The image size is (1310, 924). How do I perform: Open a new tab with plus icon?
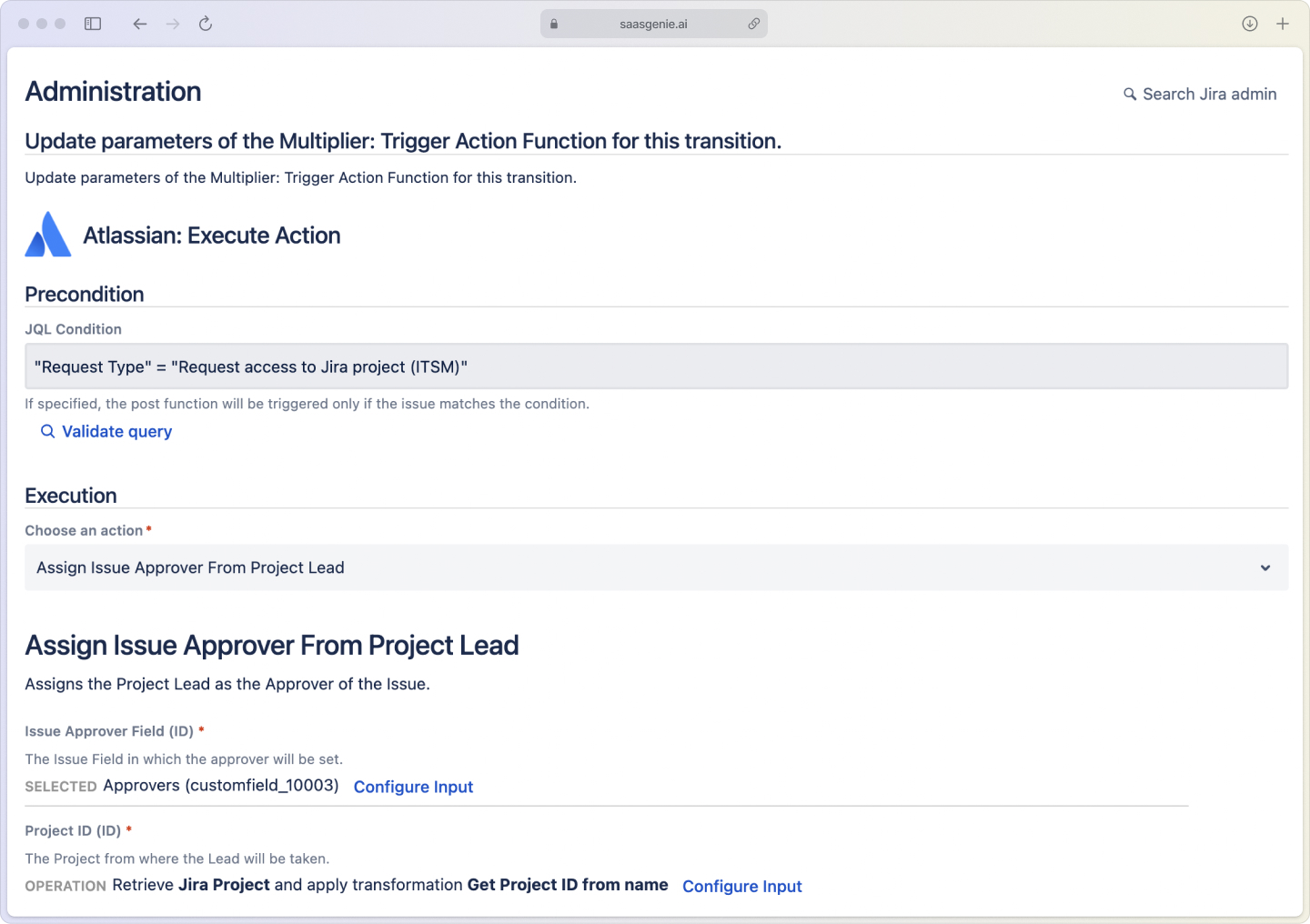click(1283, 24)
